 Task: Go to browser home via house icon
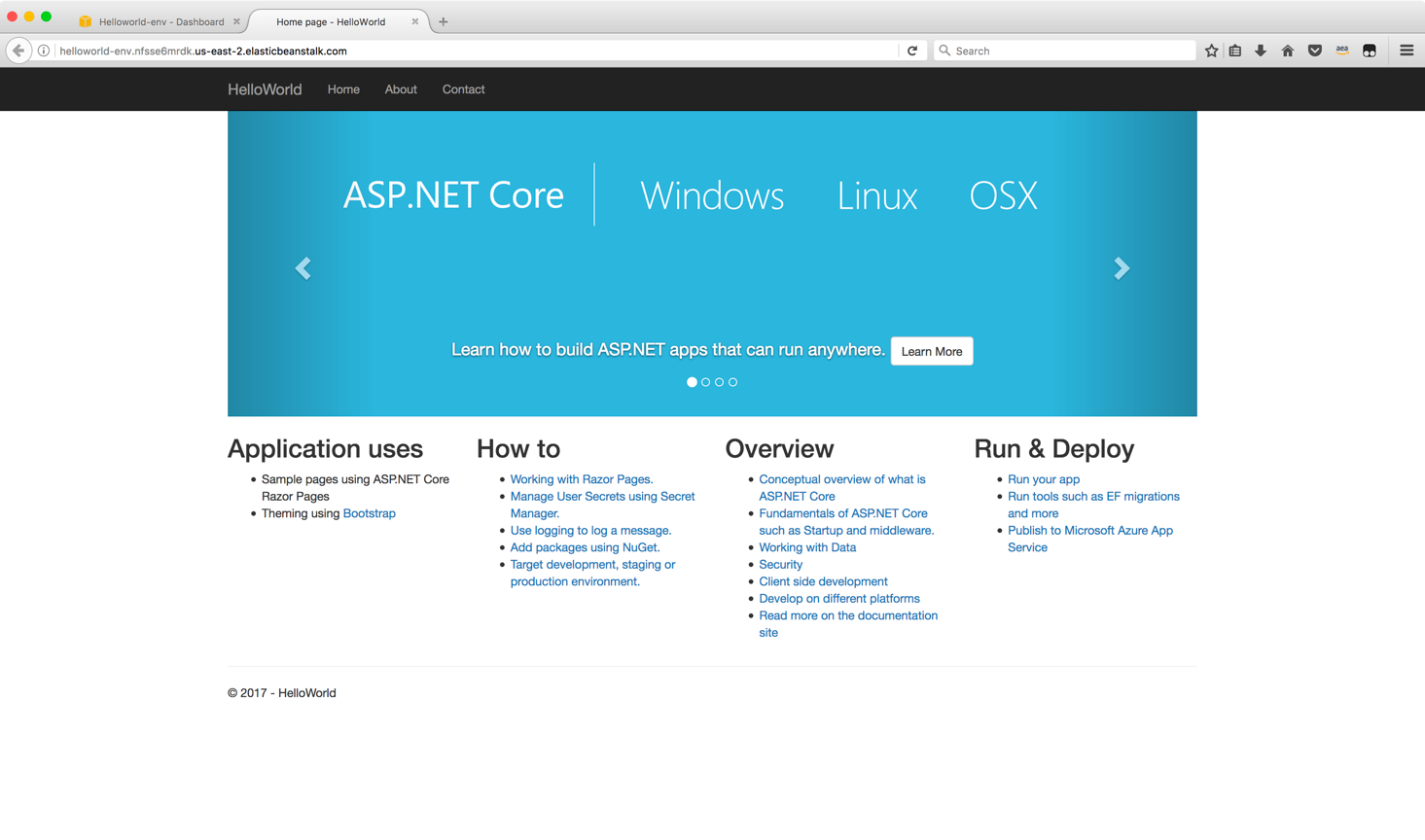point(1288,51)
